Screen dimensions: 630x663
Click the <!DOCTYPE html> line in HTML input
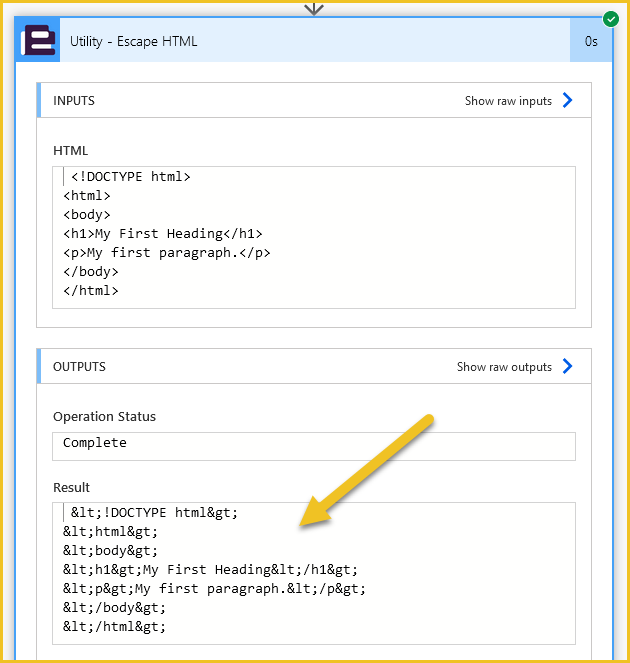coord(131,176)
